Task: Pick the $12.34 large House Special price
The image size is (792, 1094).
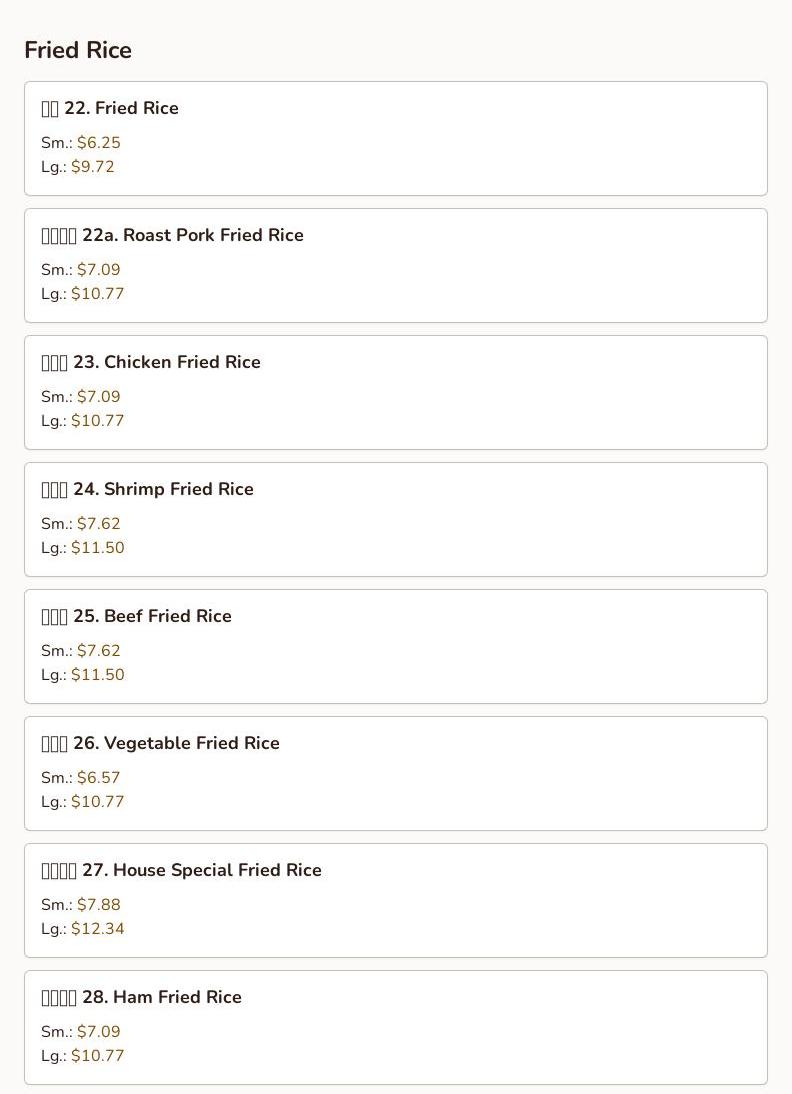Action: pos(98,929)
